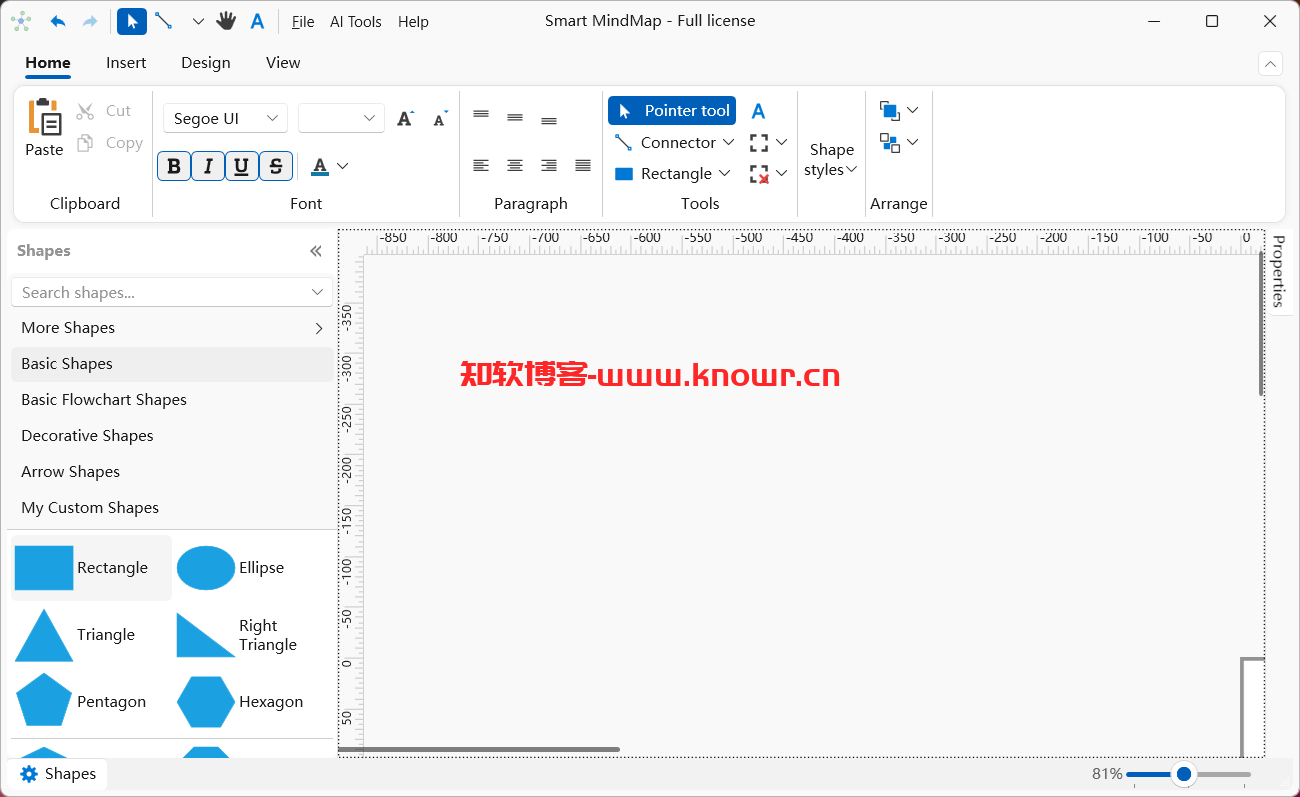The height and width of the screenshot is (797, 1300).
Task: Switch to the View tab
Action: pos(283,62)
